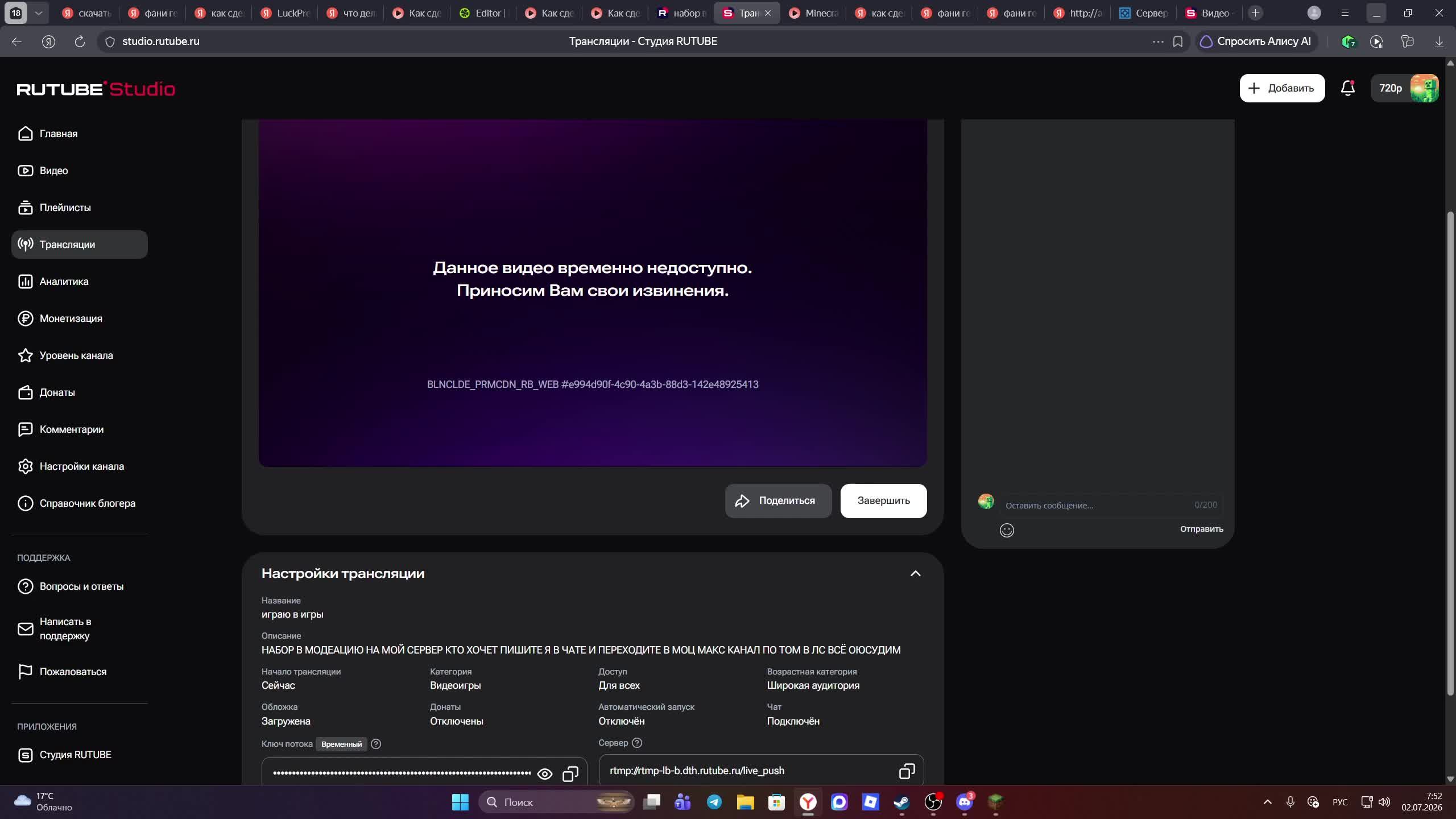Open notifications bell
Screen dimensions: 1456x819
1347,88
